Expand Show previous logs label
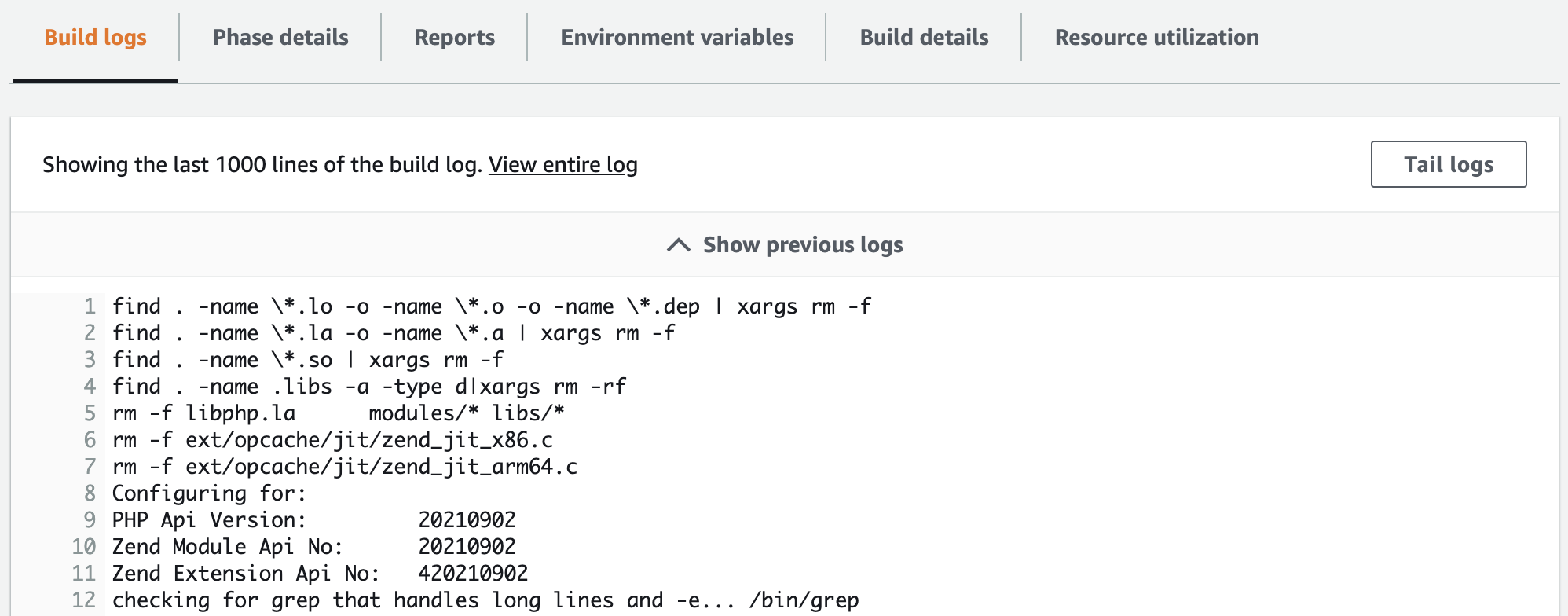Screen dimensions: 1568x616 pos(802,245)
